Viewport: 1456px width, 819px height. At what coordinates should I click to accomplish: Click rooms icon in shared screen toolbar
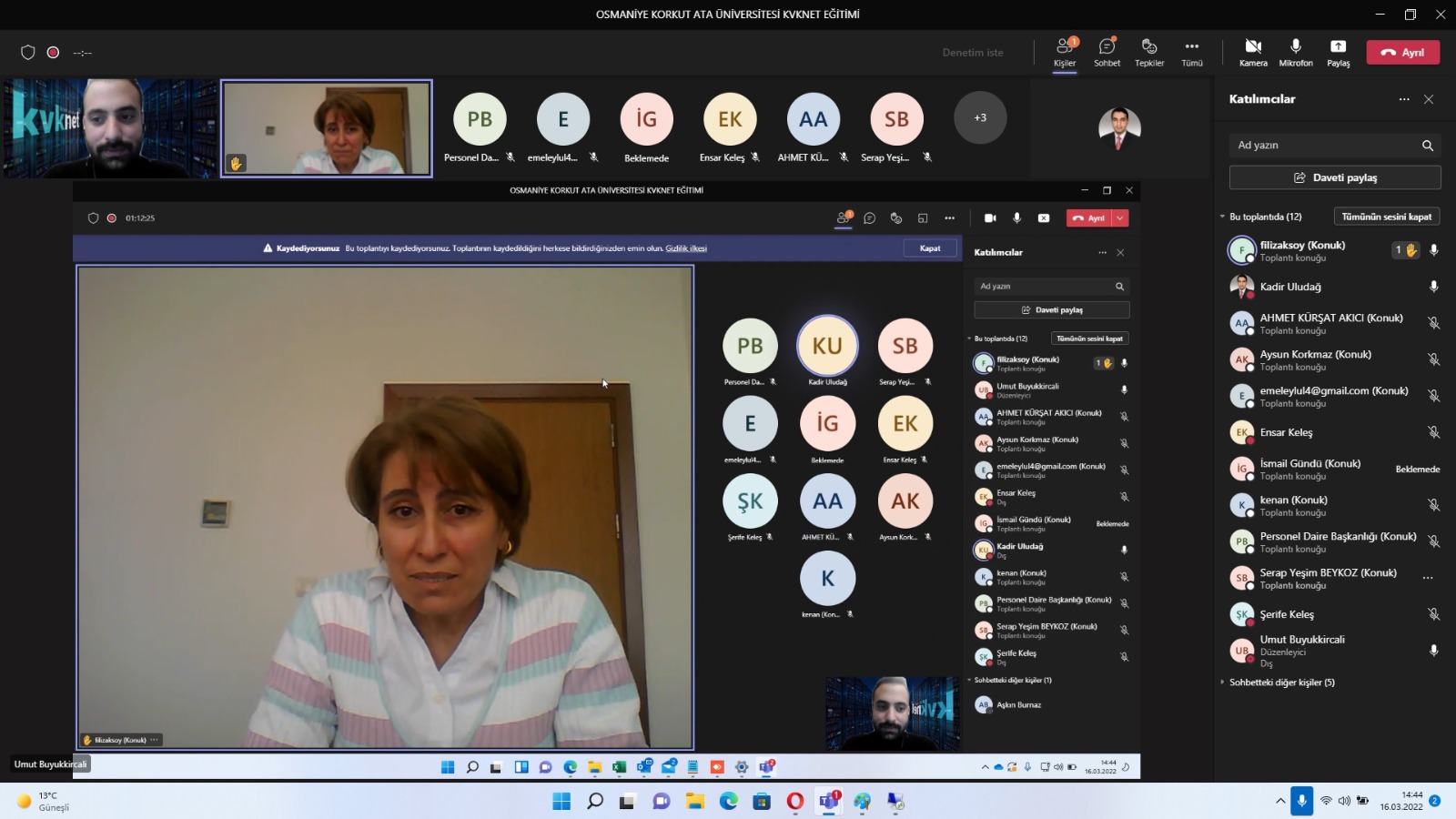point(923,218)
